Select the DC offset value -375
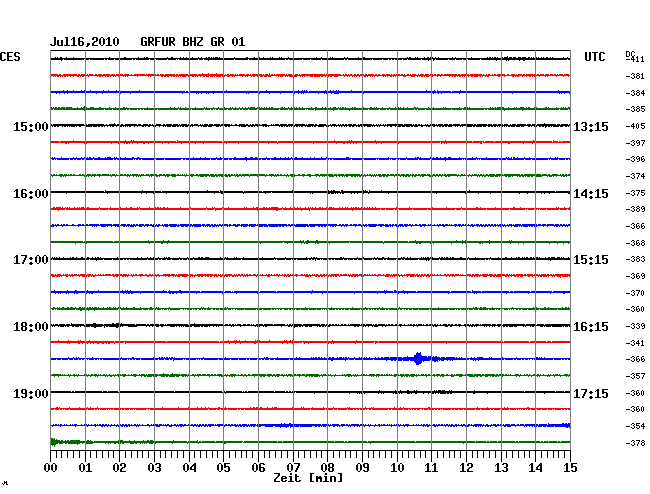650x494 pixels. tap(635, 193)
